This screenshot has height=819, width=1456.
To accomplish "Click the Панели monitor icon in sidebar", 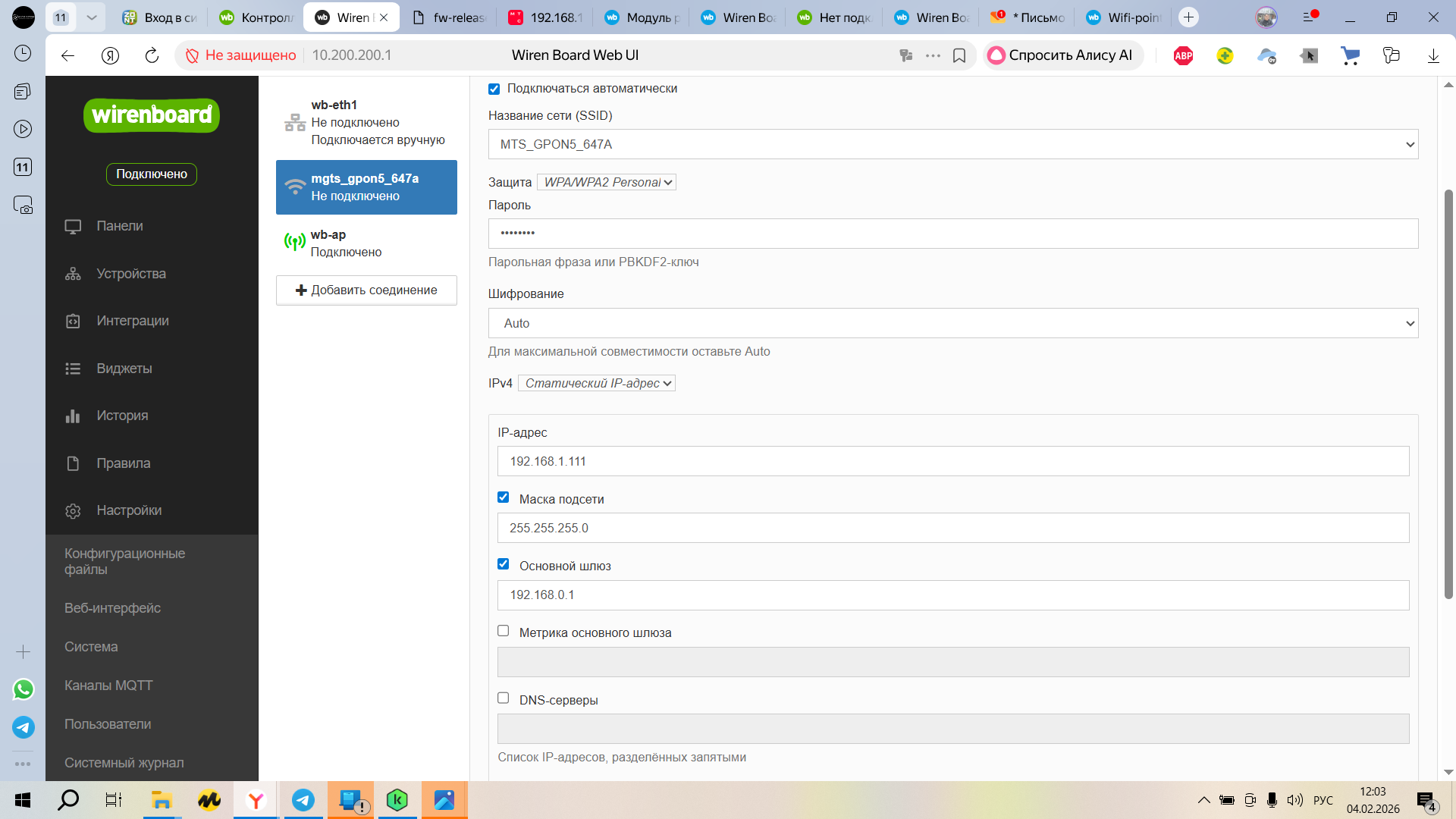I will pos(73,227).
